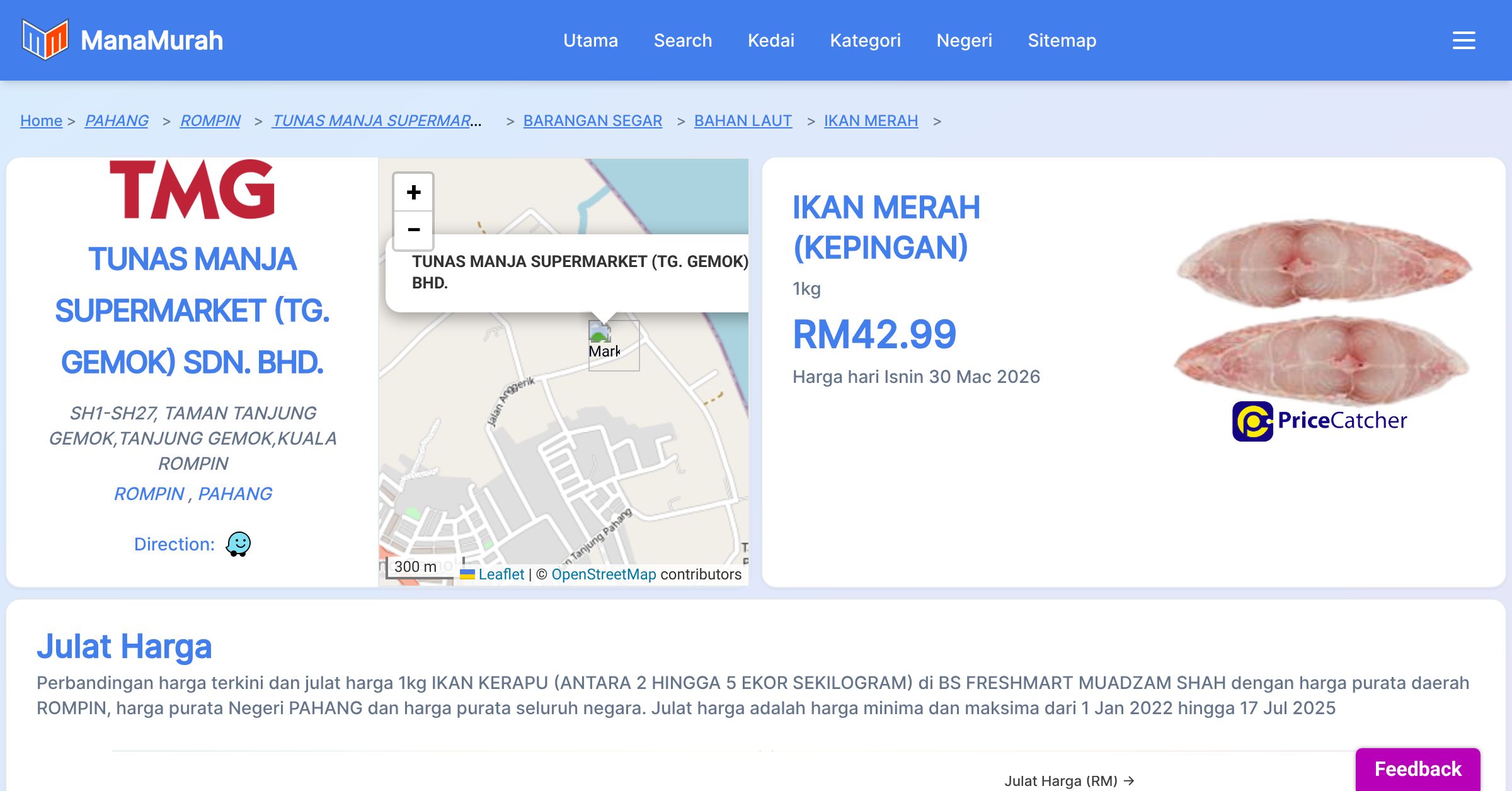1512x791 pixels.
Task: Open the hamburger menu
Action: coord(1463,40)
